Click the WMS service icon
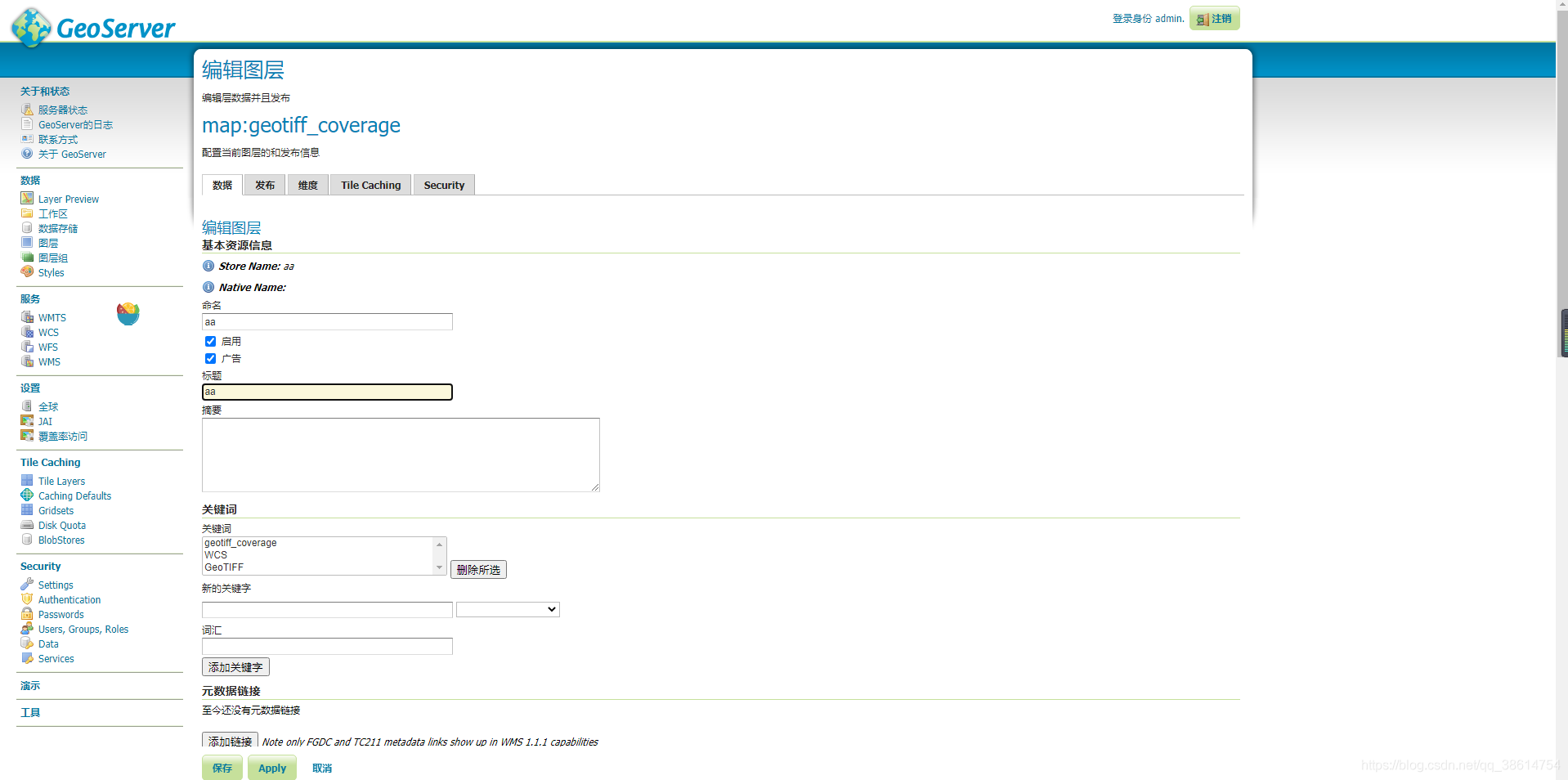Screen dimensions: 1568x780 tap(27, 361)
